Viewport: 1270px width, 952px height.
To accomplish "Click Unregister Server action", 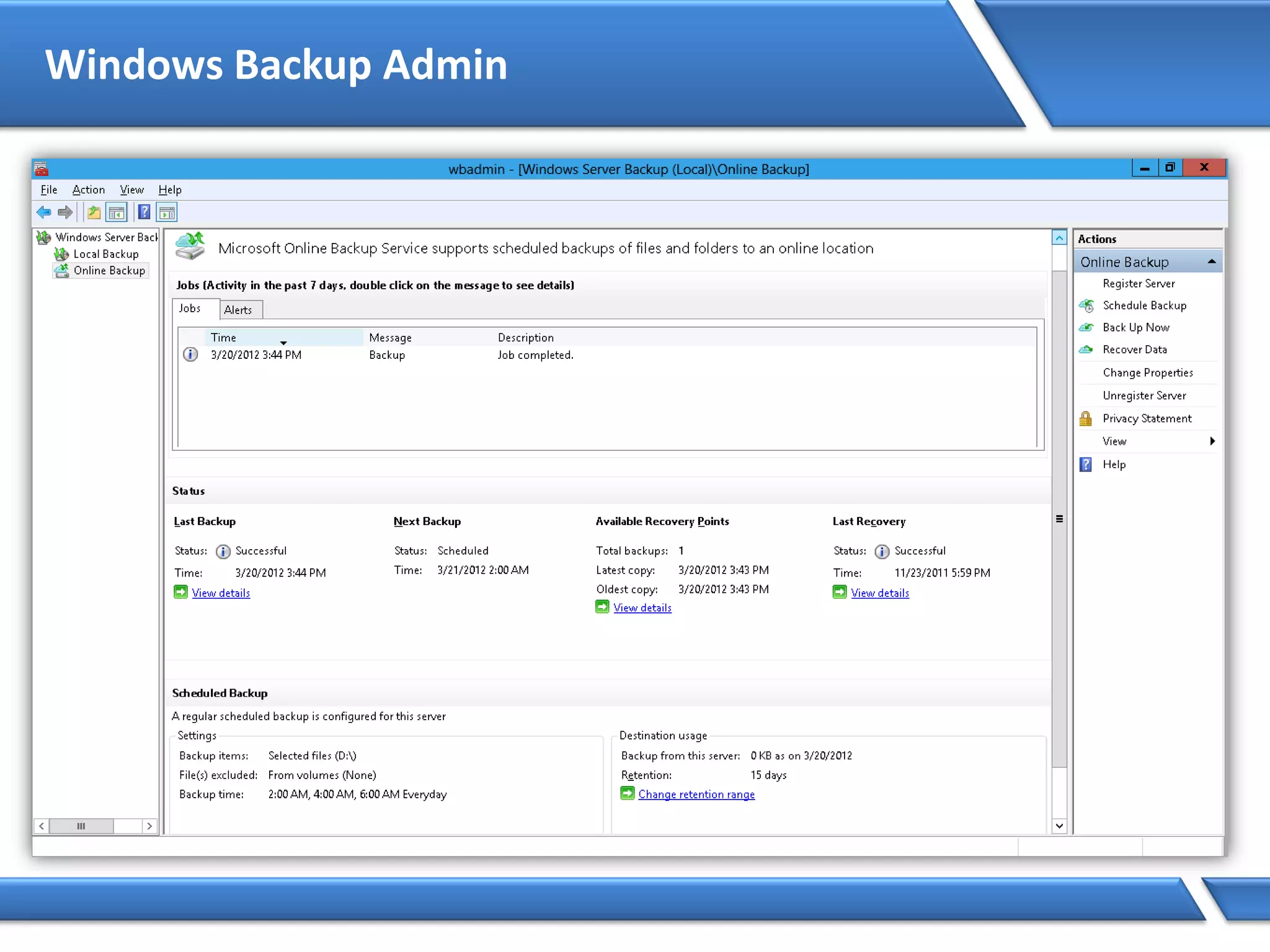I will [1144, 395].
